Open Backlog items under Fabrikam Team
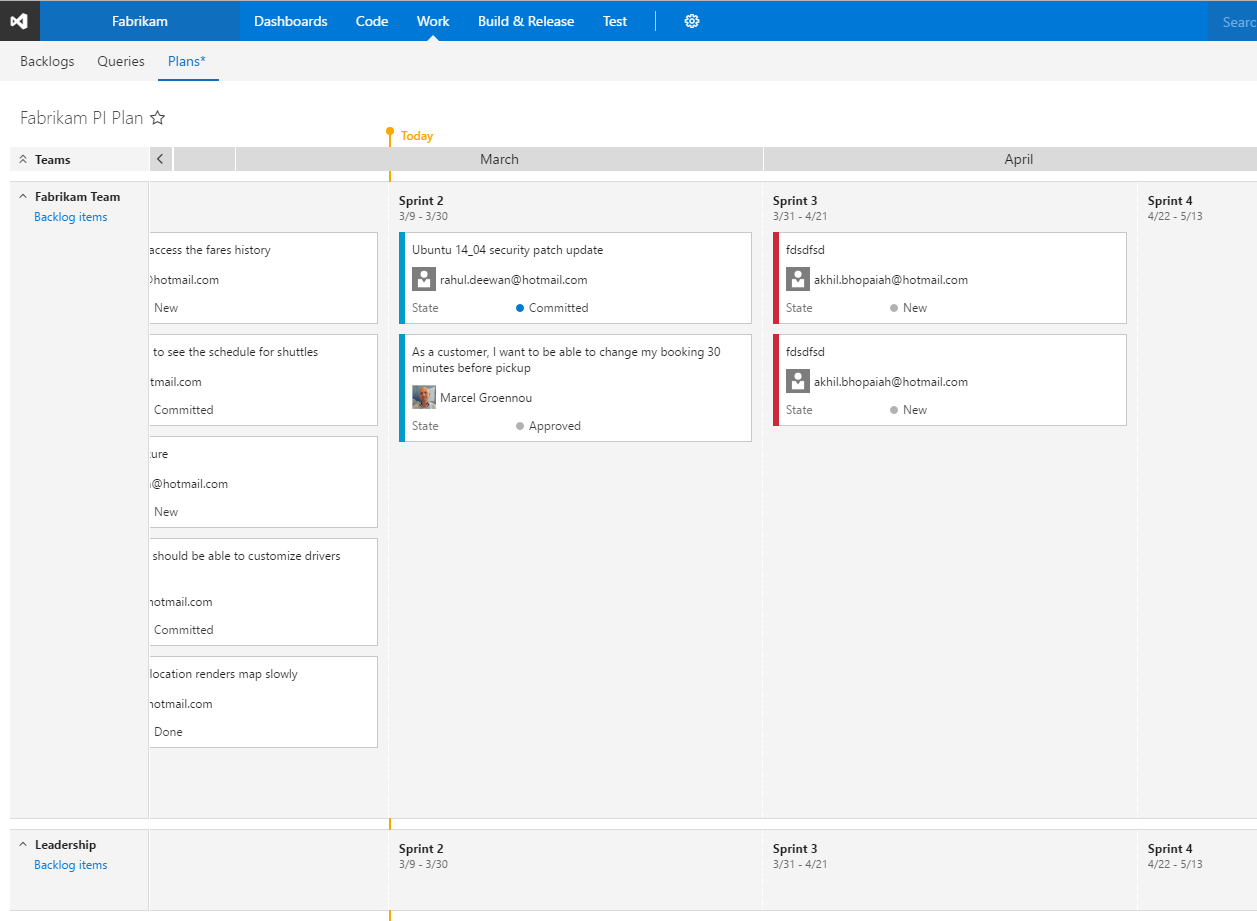Image resolution: width=1257 pixels, height=921 pixels. [x=70, y=217]
